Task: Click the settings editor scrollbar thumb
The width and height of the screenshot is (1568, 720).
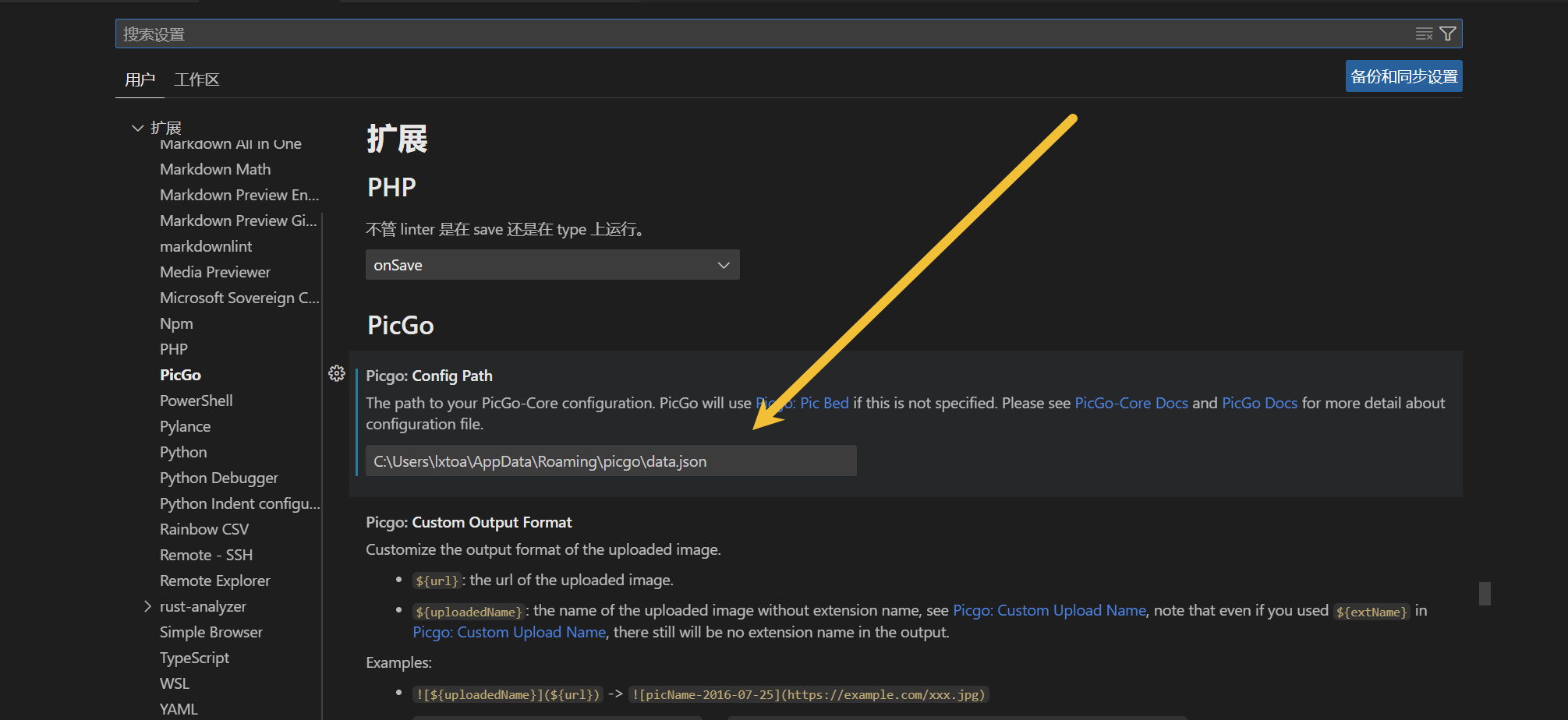Action: (1485, 594)
